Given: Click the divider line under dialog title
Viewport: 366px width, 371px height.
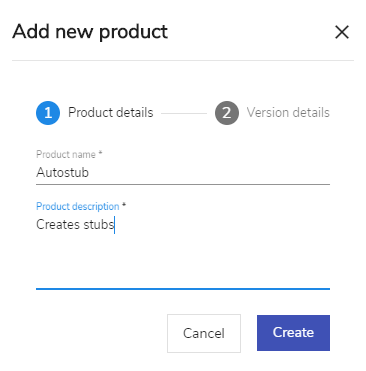Looking at the screenshot, I should pos(183,61).
